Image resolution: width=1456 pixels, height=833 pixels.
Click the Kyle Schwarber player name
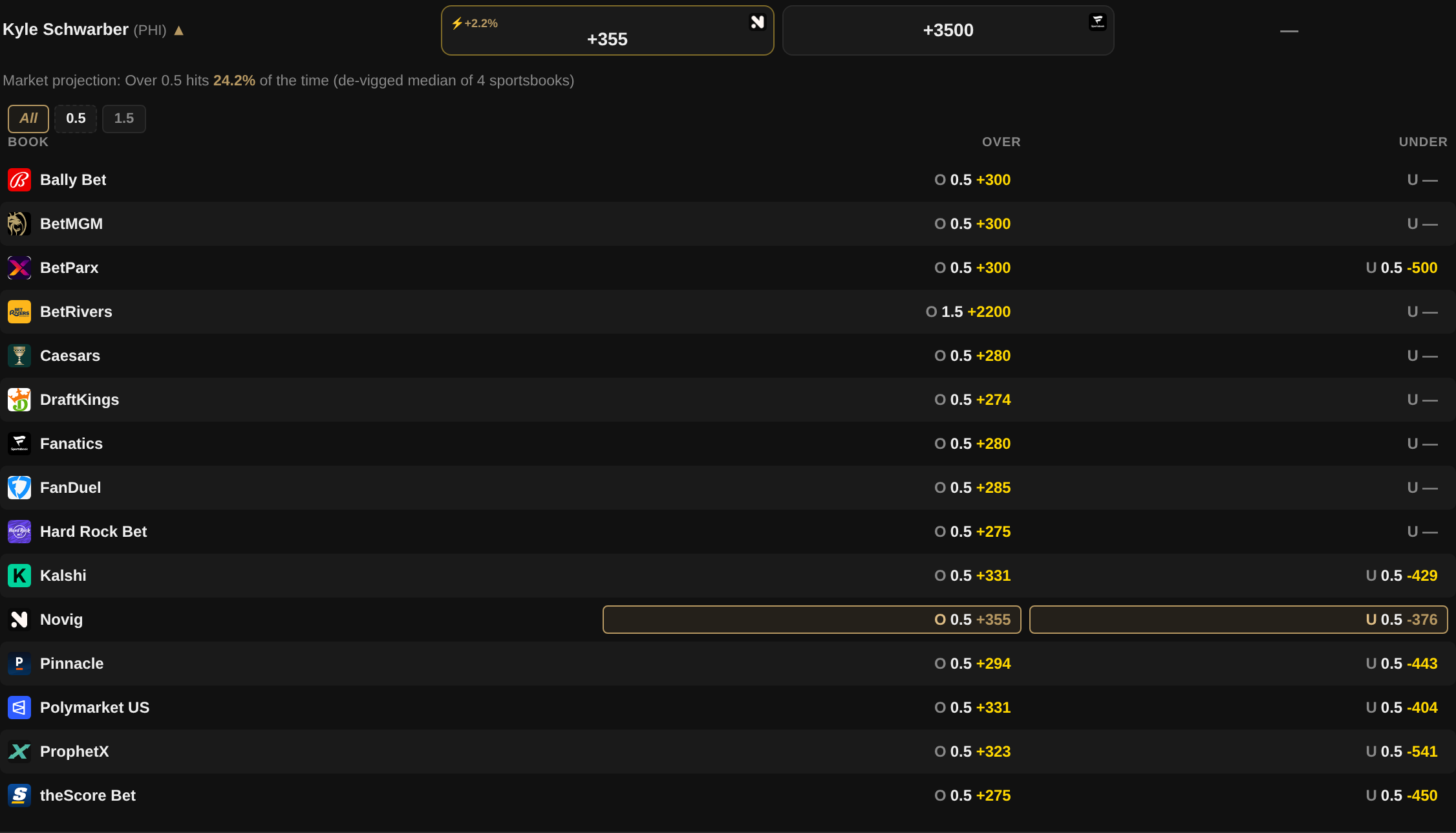tap(65, 30)
